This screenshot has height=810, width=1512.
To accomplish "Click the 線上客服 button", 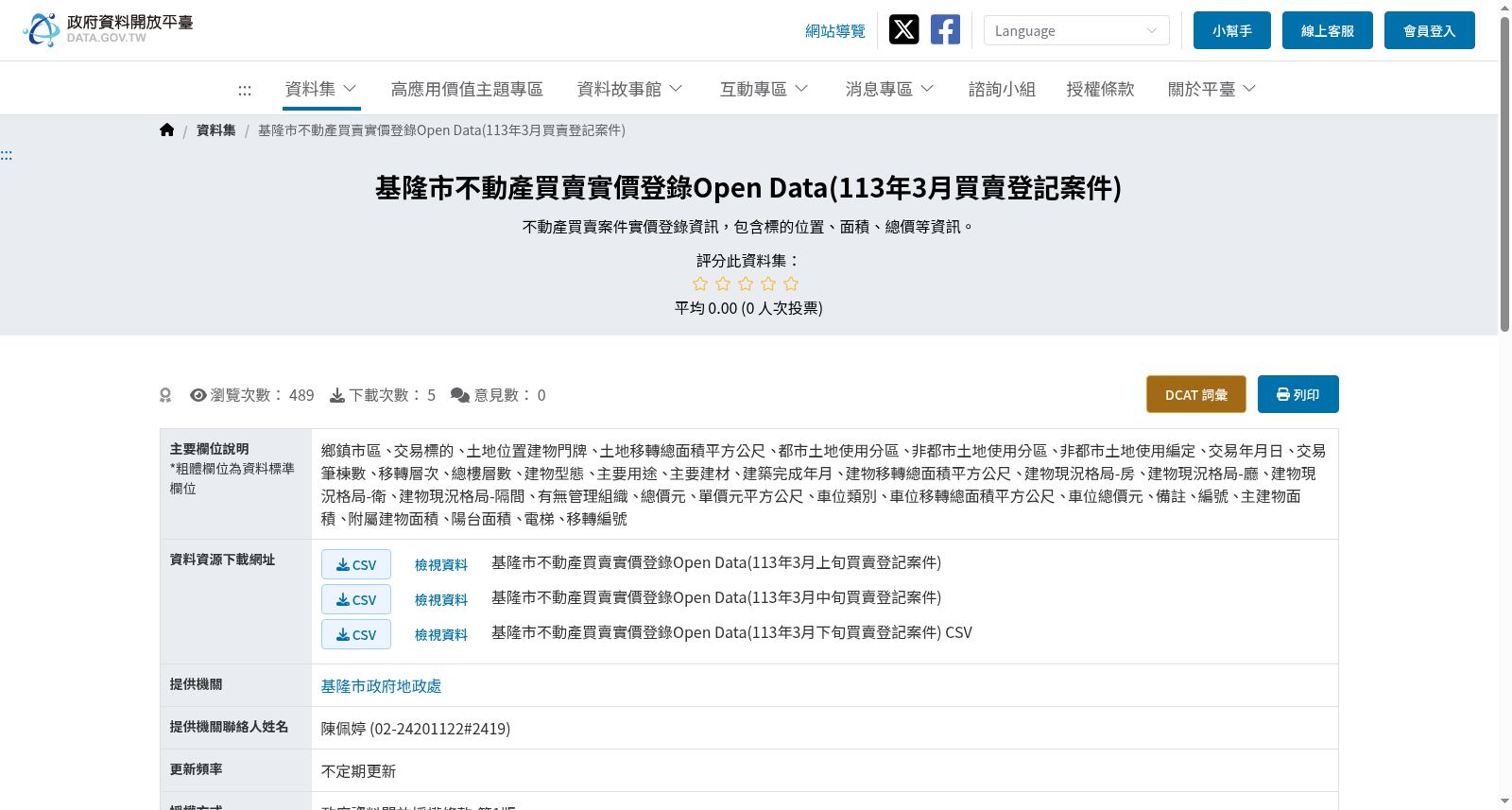I will 1328,30.
